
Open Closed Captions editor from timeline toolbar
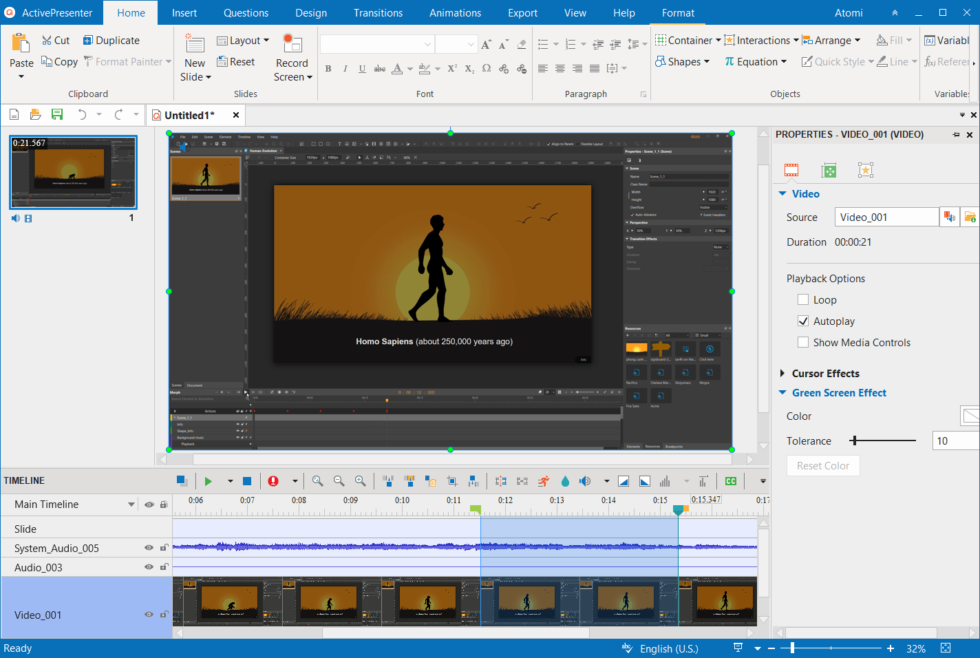(730, 481)
